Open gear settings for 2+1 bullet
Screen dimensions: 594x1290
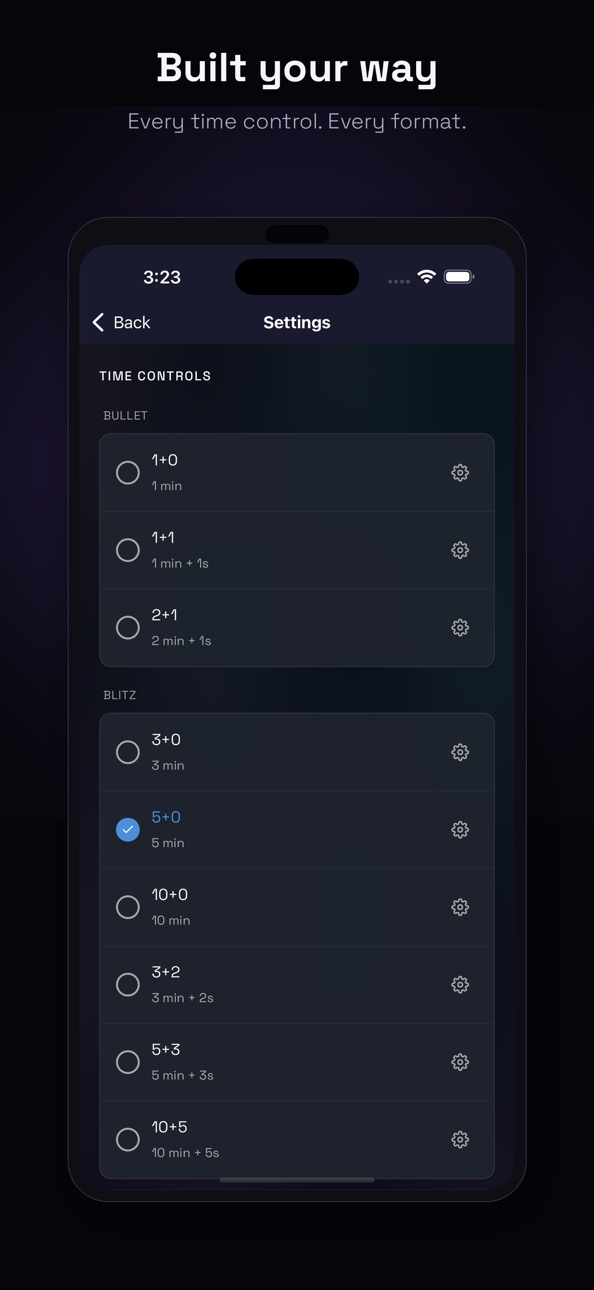click(460, 628)
